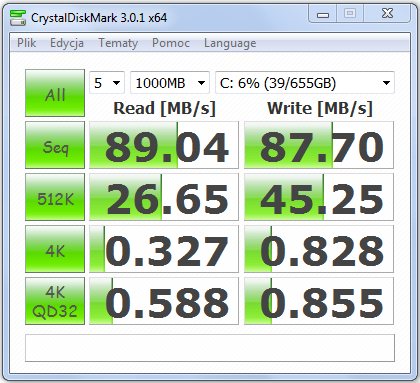Image resolution: width=420 pixels, height=383 pixels.
Task: Click the 4K QD32 read result 0.588
Action: point(164,301)
